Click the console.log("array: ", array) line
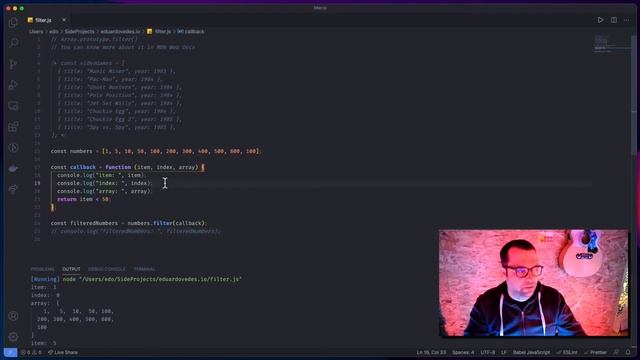The image size is (640, 360). [104, 191]
